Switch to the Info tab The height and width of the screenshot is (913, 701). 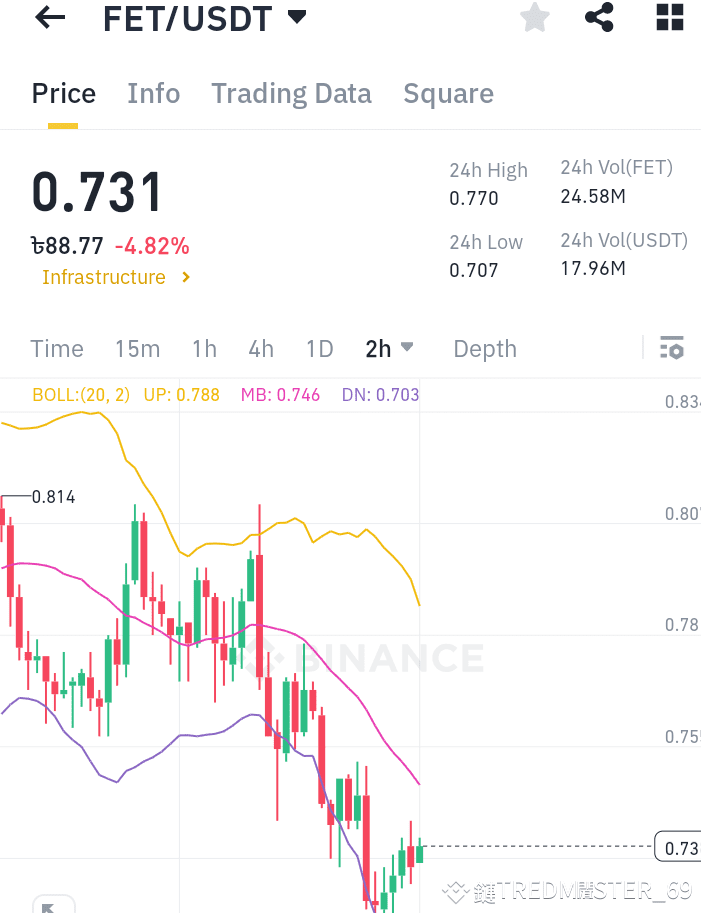153,93
